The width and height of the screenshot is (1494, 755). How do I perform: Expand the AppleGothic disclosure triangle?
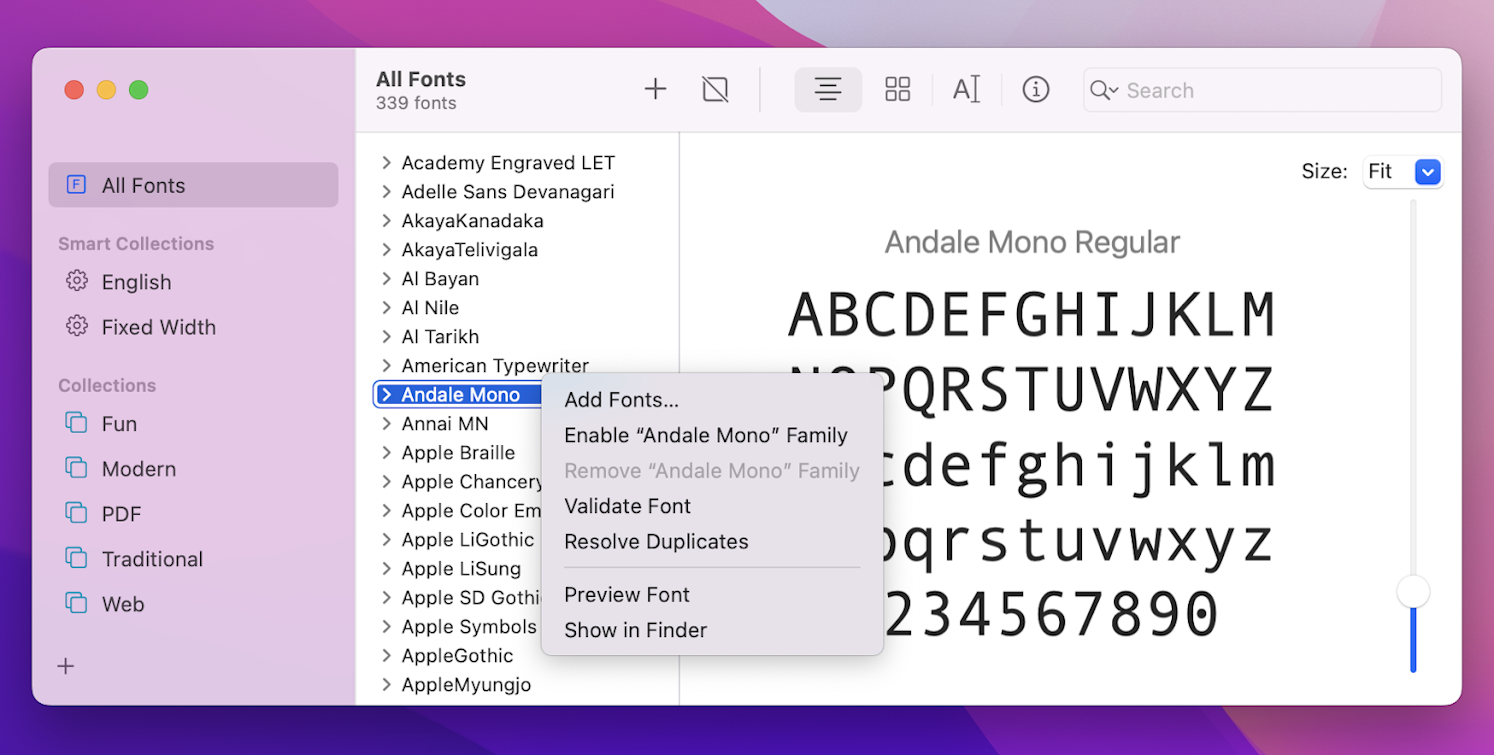coord(386,656)
